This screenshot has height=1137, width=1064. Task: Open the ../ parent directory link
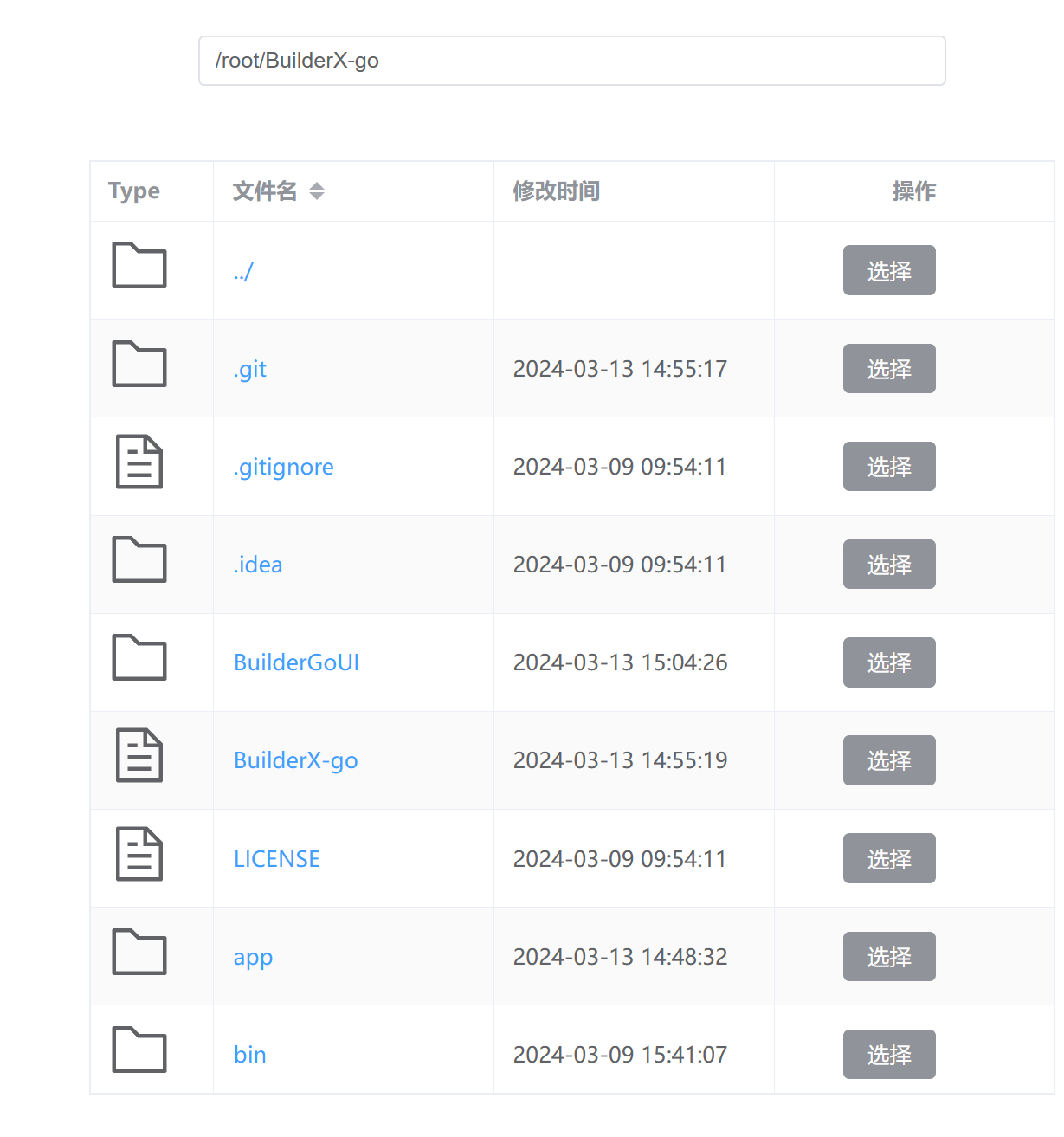tap(243, 272)
